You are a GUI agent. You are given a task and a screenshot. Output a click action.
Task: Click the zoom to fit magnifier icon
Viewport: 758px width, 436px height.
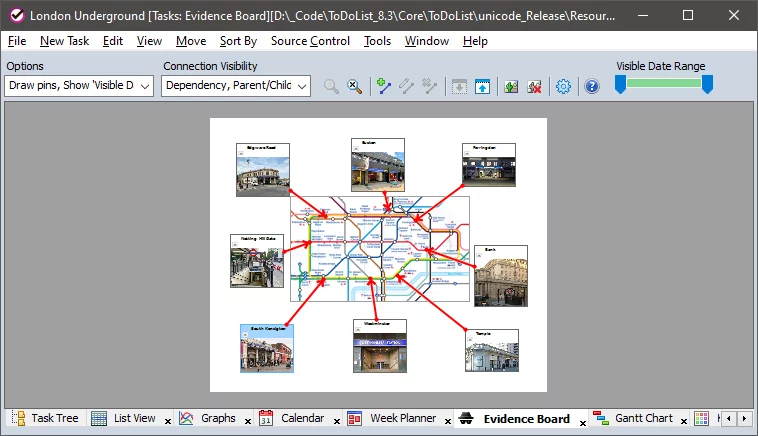point(354,87)
